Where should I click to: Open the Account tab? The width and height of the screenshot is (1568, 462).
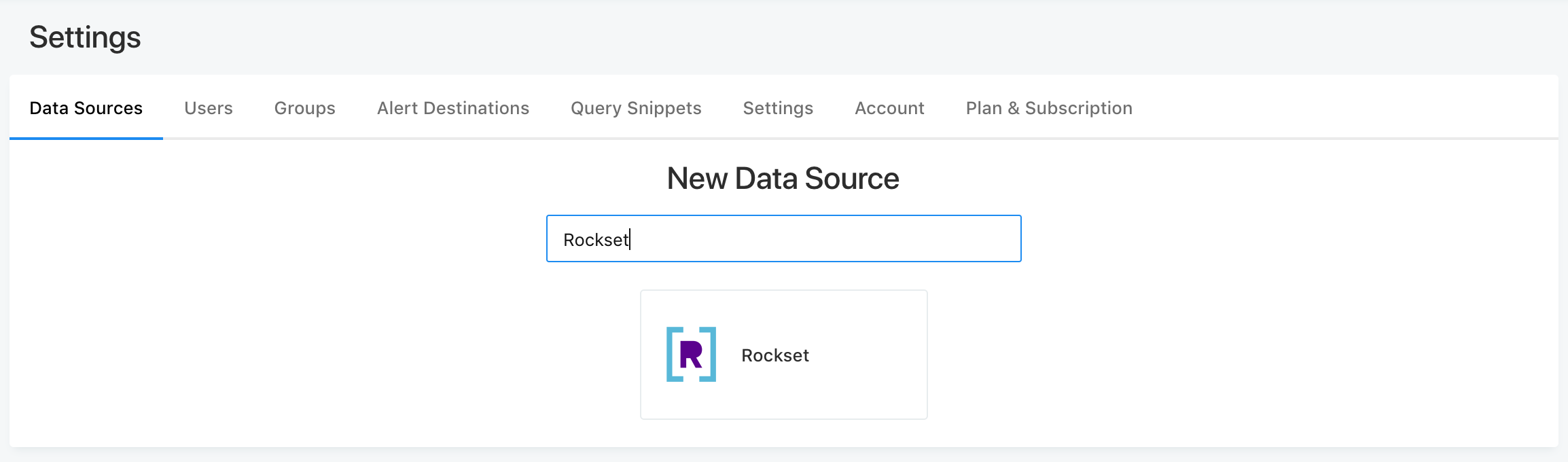pyautogui.click(x=889, y=108)
